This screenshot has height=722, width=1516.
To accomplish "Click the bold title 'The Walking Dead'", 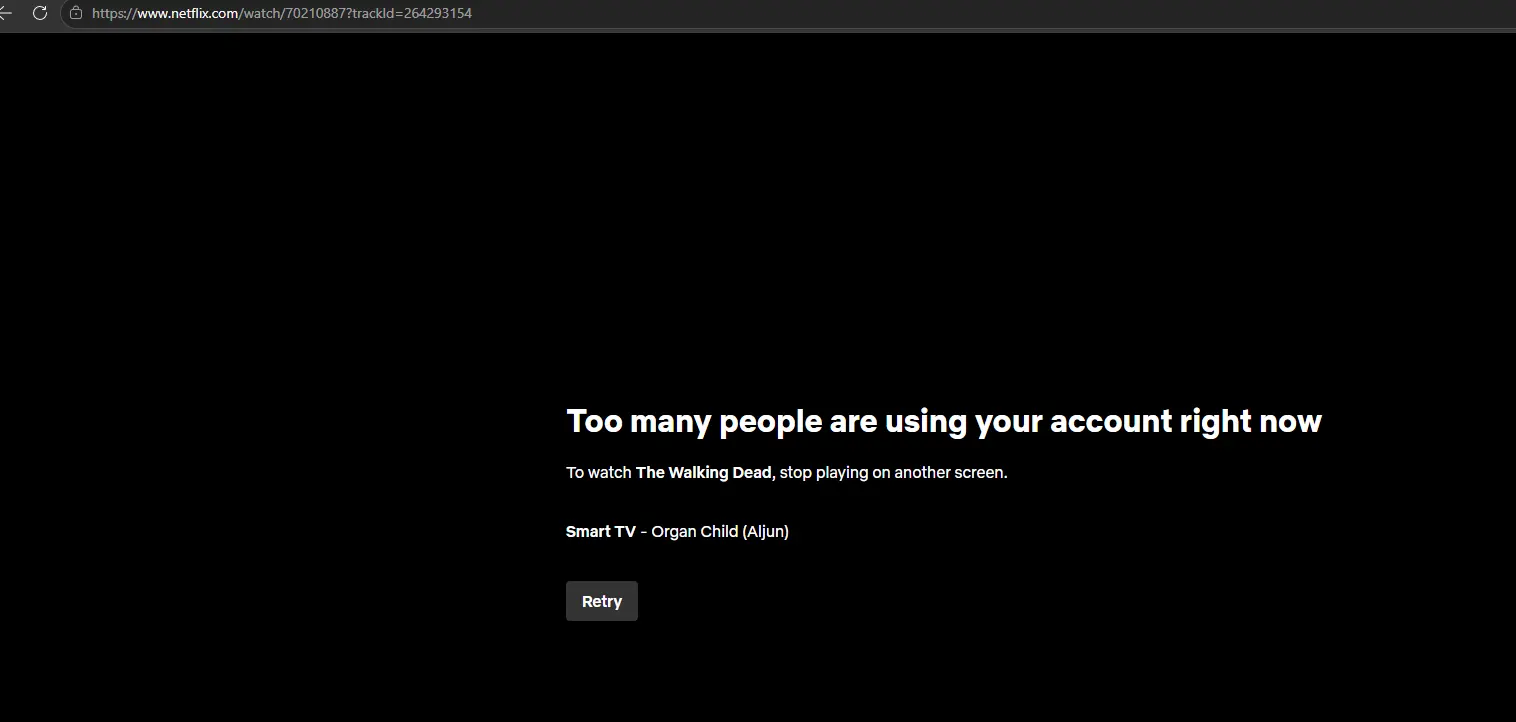I will pyautogui.click(x=705, y=472).
